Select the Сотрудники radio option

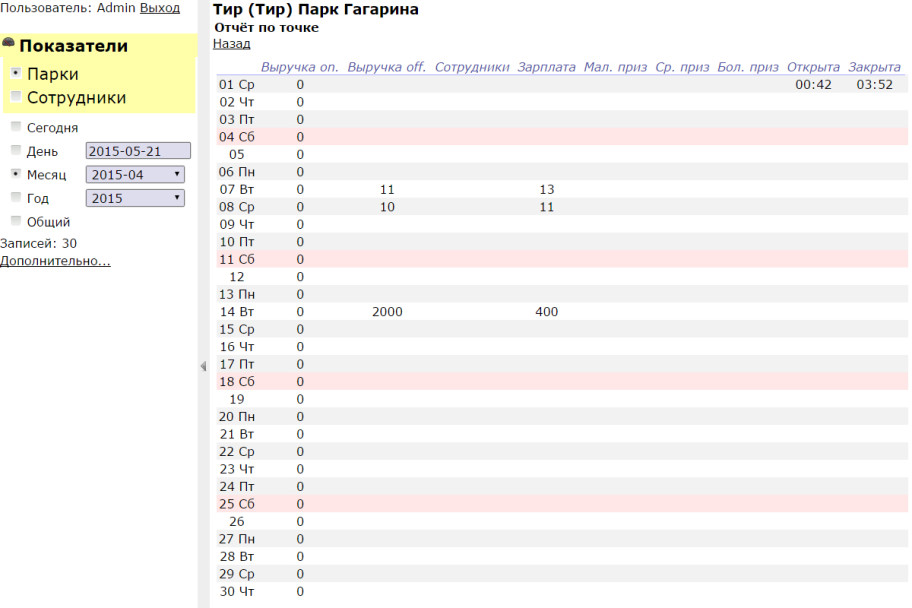coord(16,97)
